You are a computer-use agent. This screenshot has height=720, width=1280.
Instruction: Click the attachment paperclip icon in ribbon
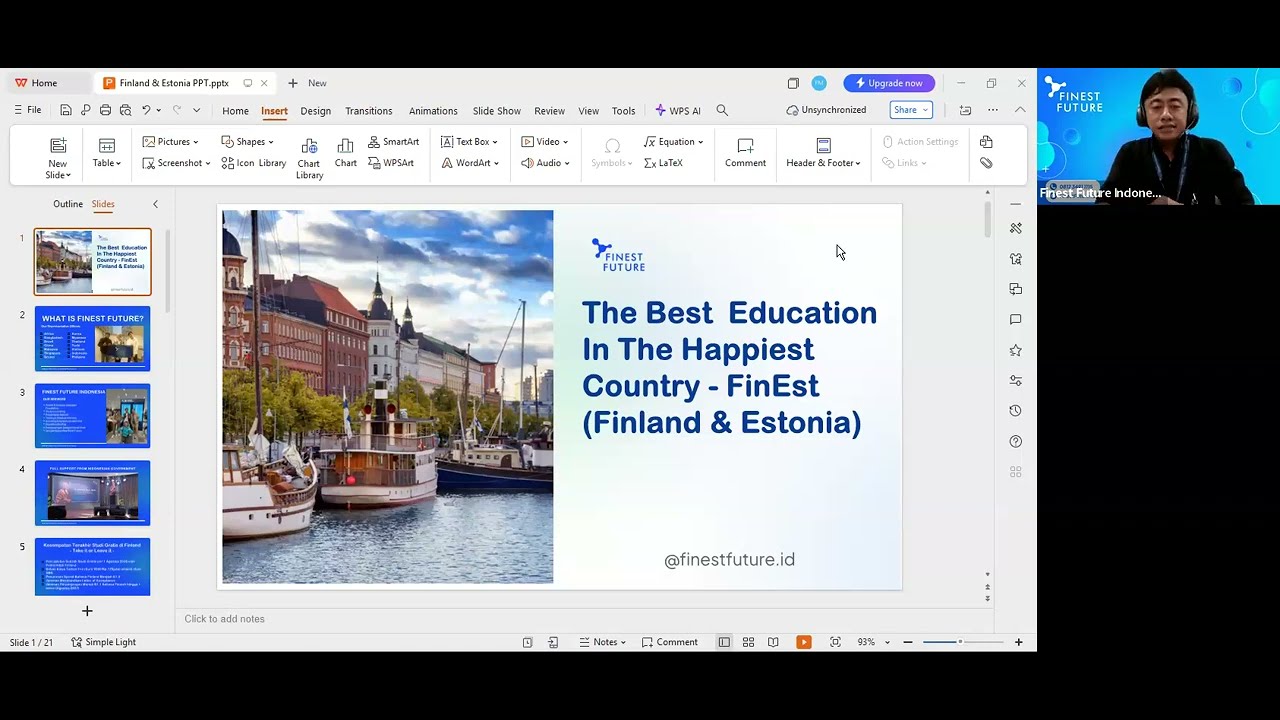(986, 163)
